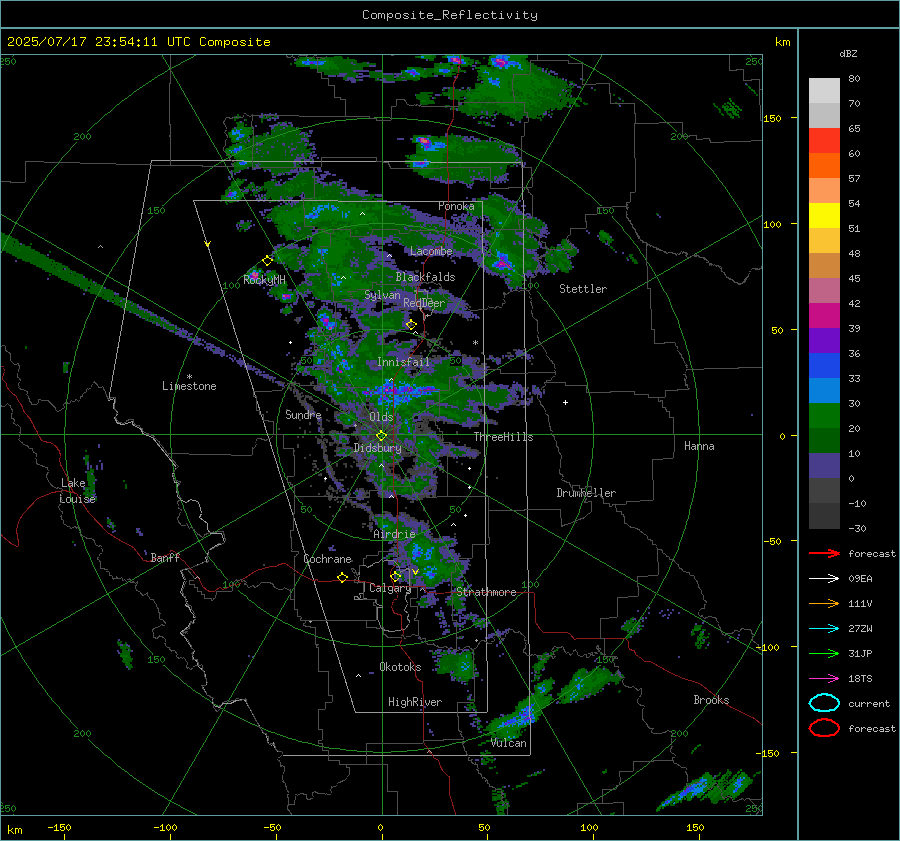Click the Limestone label
Viewport: 900px width, 841px height.
coord(189,386)
